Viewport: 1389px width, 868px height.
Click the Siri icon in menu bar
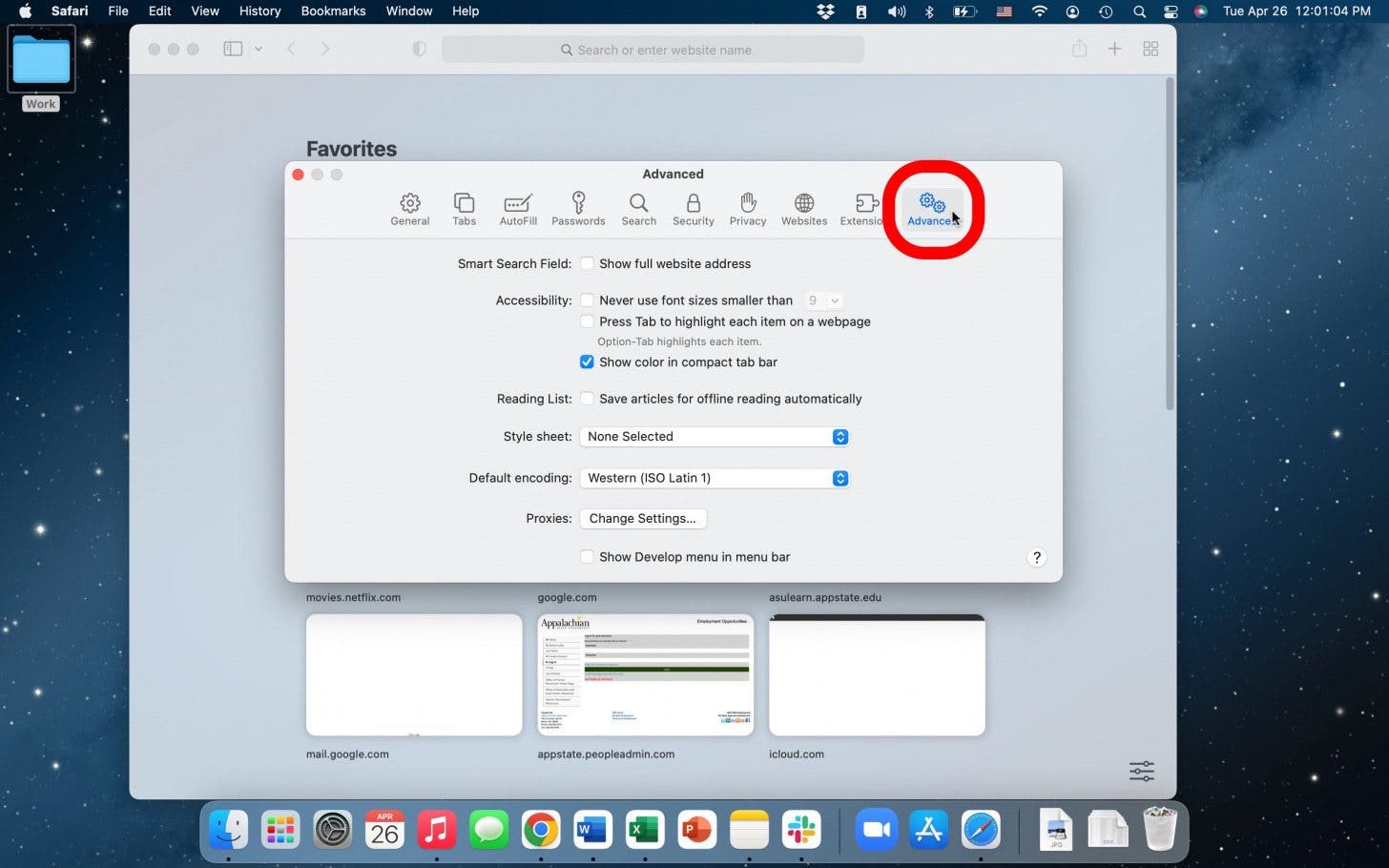tap(1201, 11)
